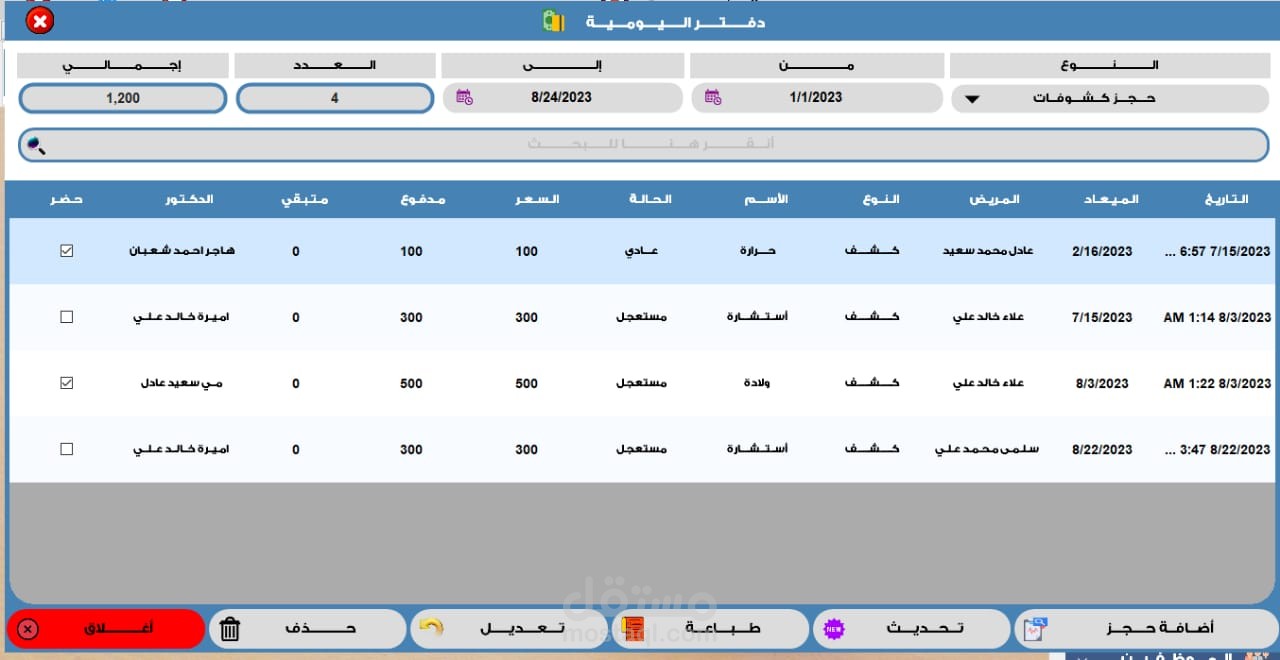The width and height of the screenshot is (1280, 660).
Task: Click the booking icon on the أضافة حجز button
Action: coord(1036,628)
